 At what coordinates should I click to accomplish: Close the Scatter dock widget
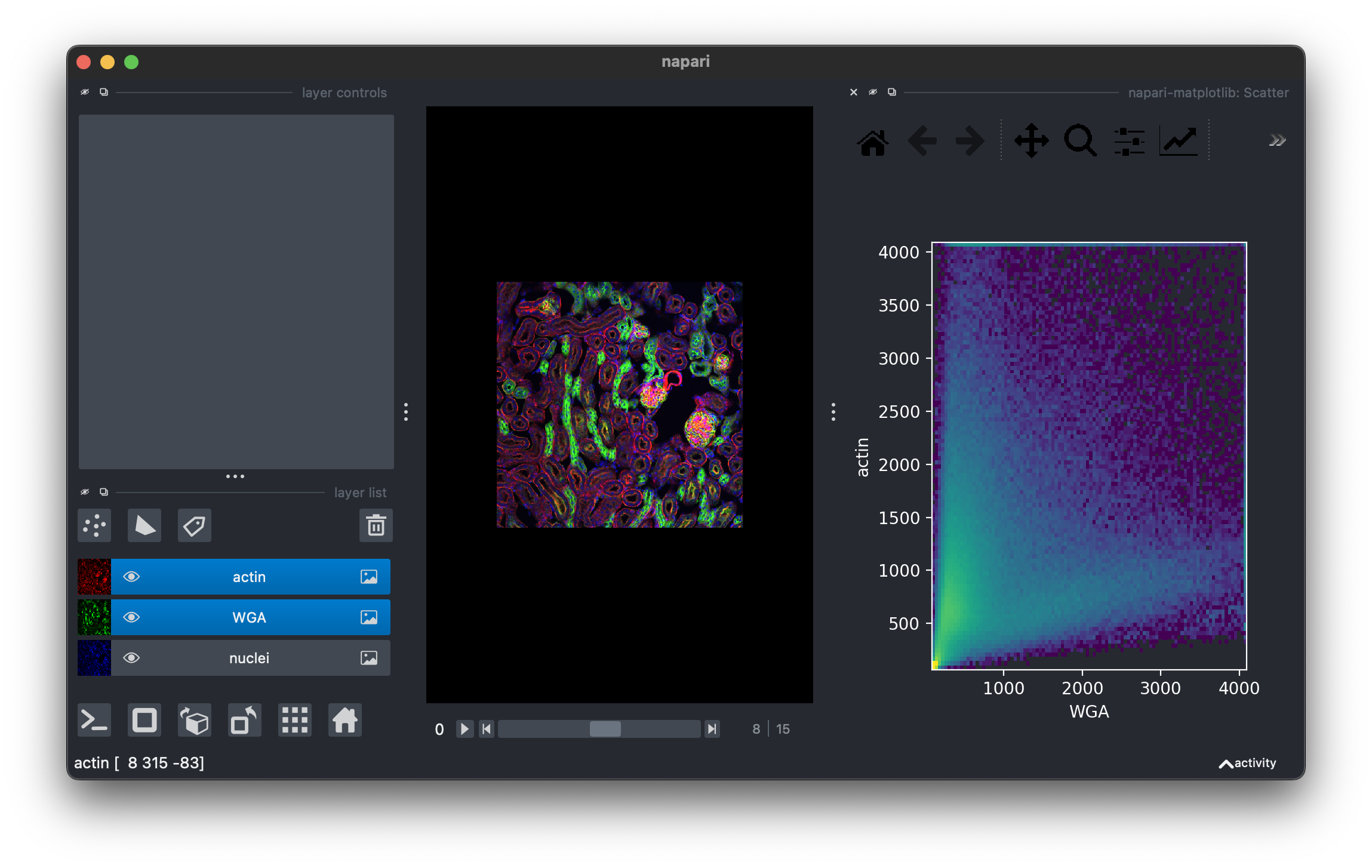pos(854,93)
